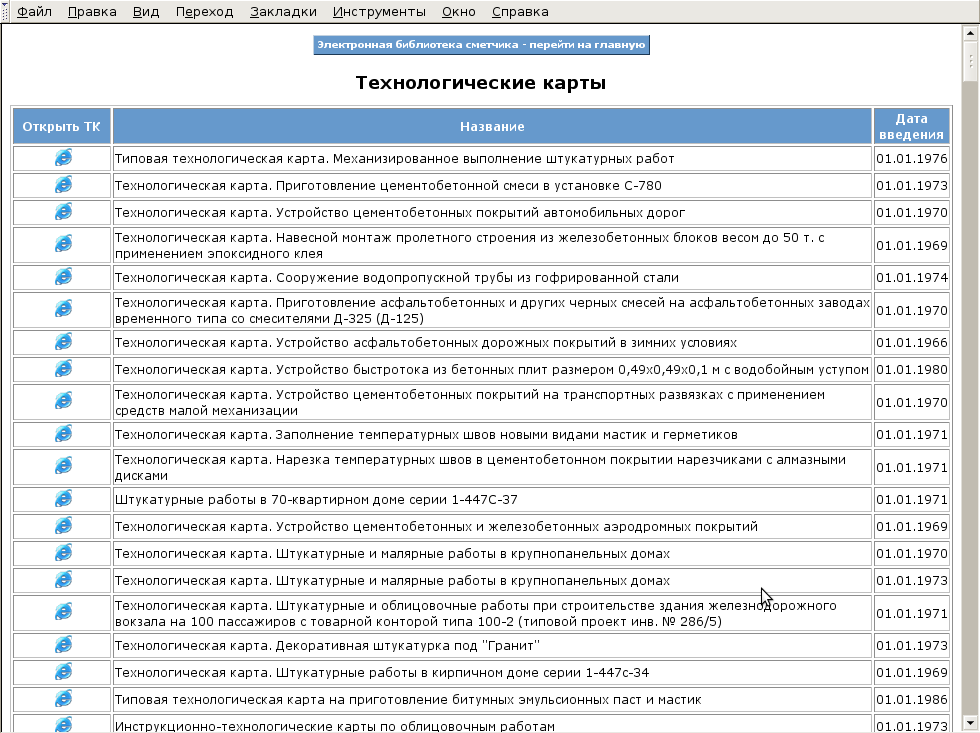Open TK icon for Декоративная штукатурка под Гранит
980x733 pixels.
[x=63, y=644]
